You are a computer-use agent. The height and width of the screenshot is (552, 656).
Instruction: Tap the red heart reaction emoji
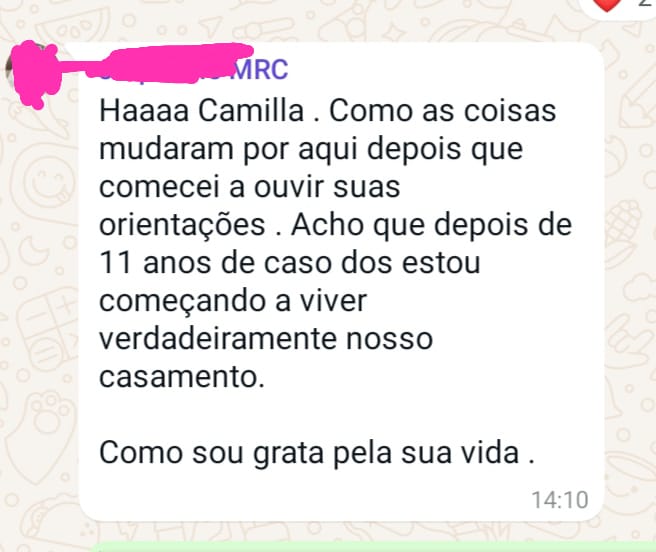pos(608,4)
